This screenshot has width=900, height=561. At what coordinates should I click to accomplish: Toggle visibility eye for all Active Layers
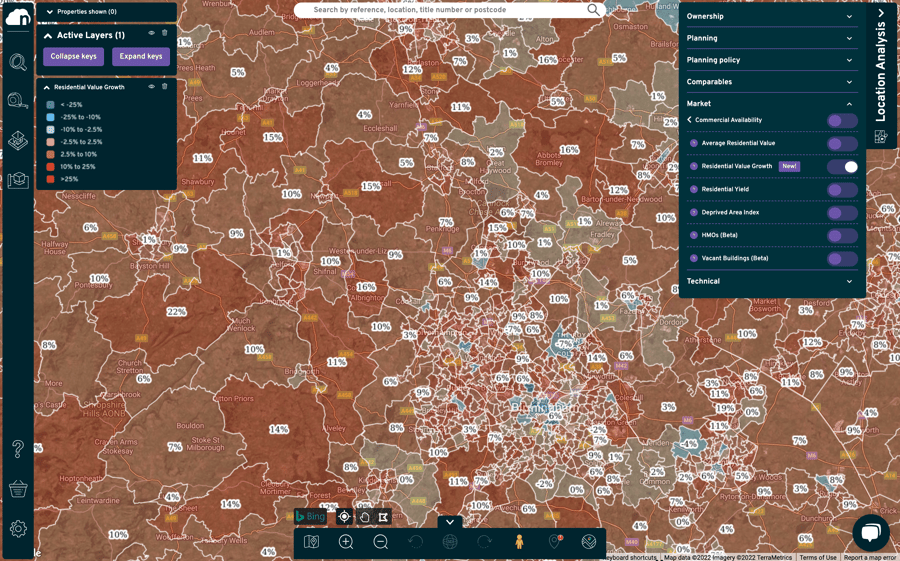tap(152, 34)
